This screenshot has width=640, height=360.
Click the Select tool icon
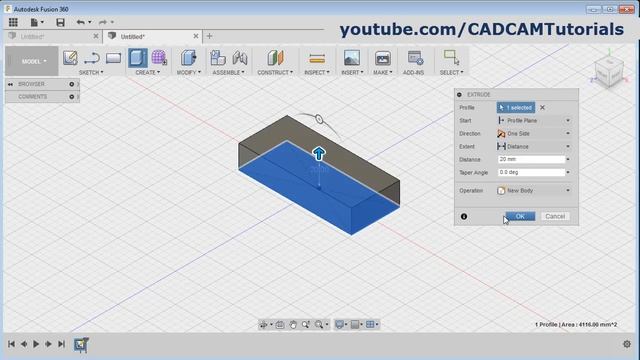point(451,58)
